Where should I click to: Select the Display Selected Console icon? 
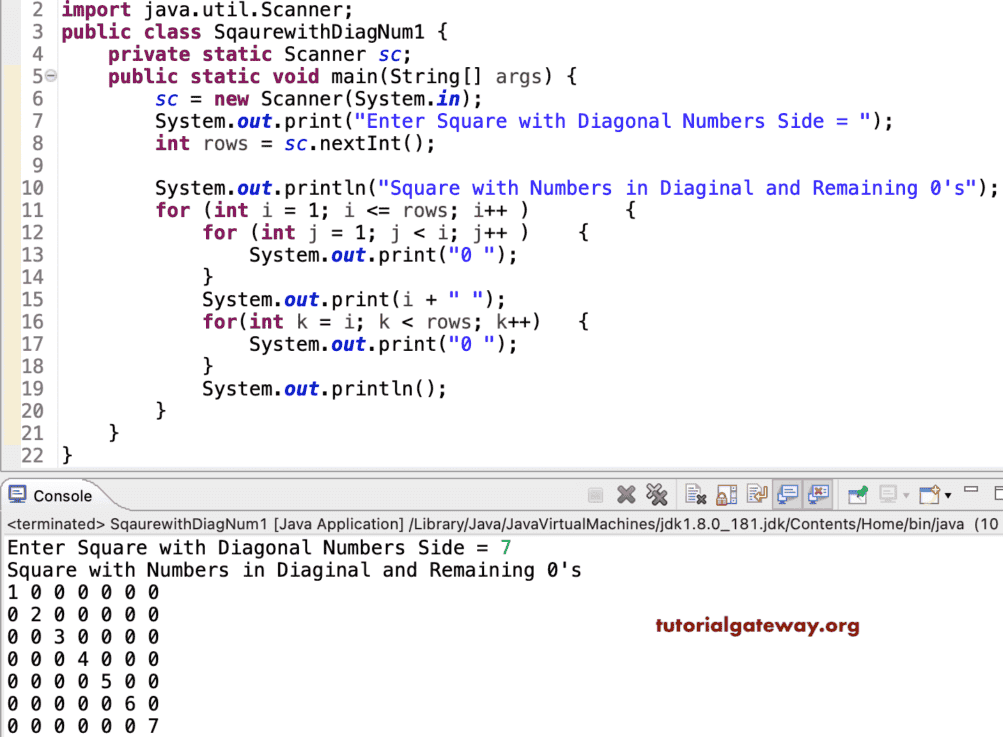pyautogui.click(x=890, y=494)
